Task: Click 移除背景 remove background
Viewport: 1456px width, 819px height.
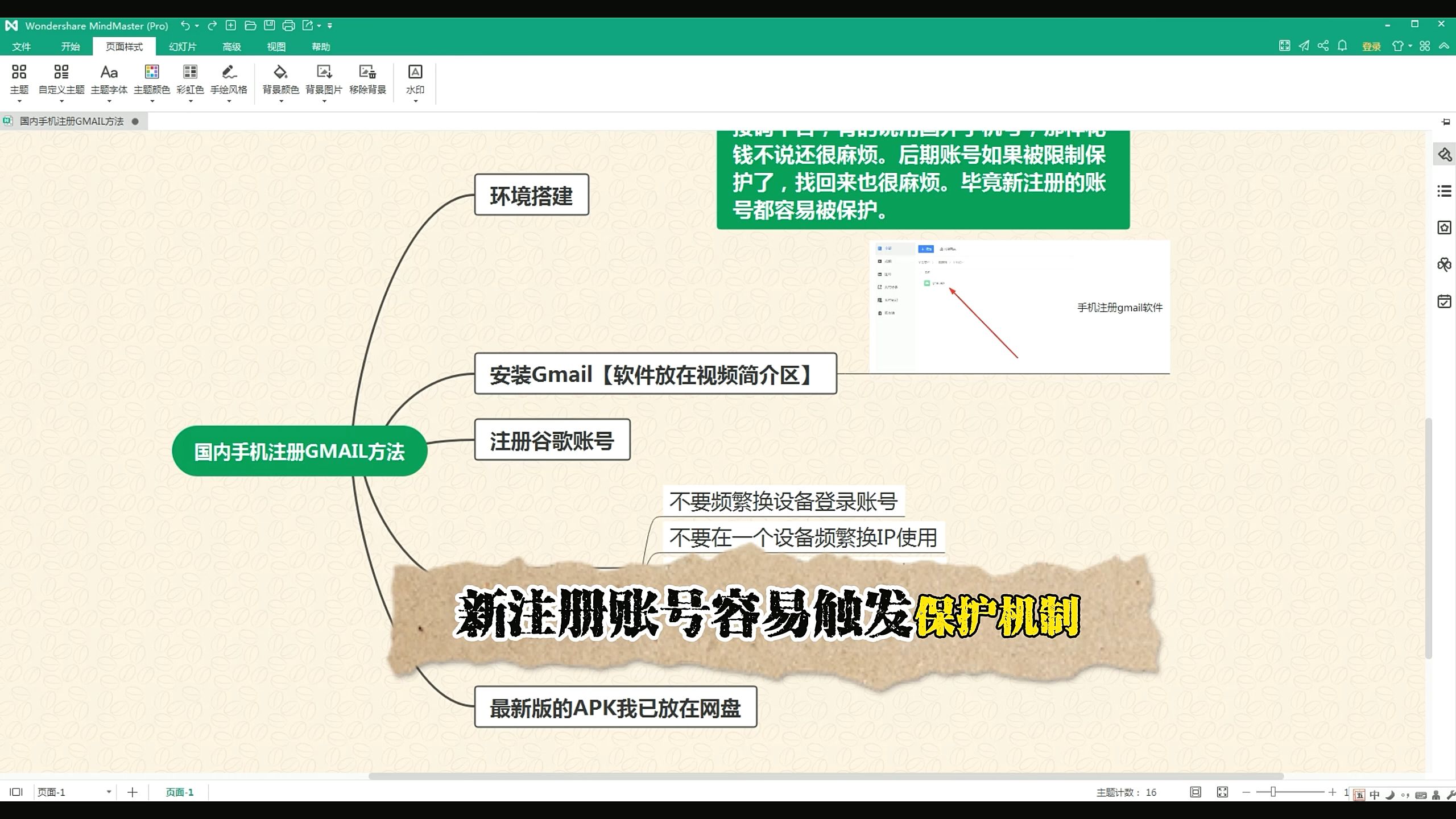Action: click(368, 79)
